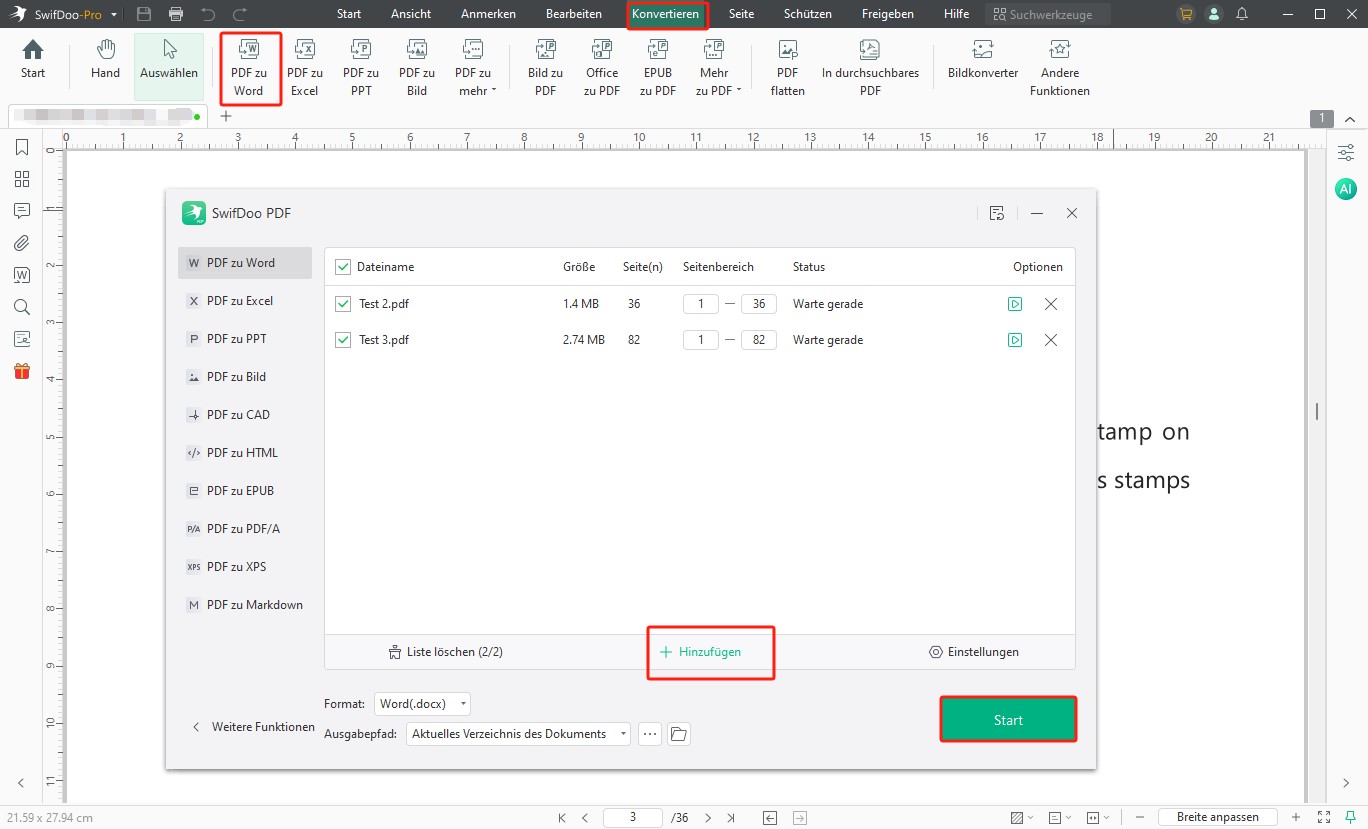Toggle the Dateiname select-all checkbox
This screenshot has height=829, width=1368.
click(x=343, y=267)
